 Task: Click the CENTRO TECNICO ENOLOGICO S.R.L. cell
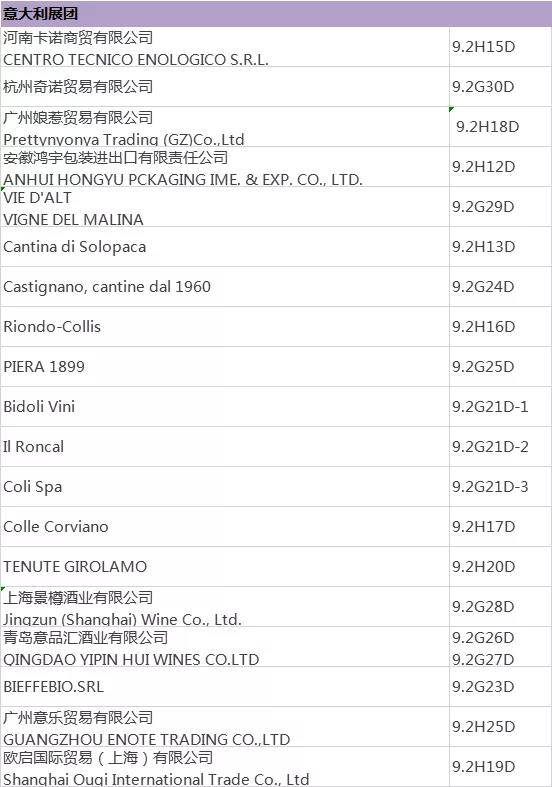point(225,47)
